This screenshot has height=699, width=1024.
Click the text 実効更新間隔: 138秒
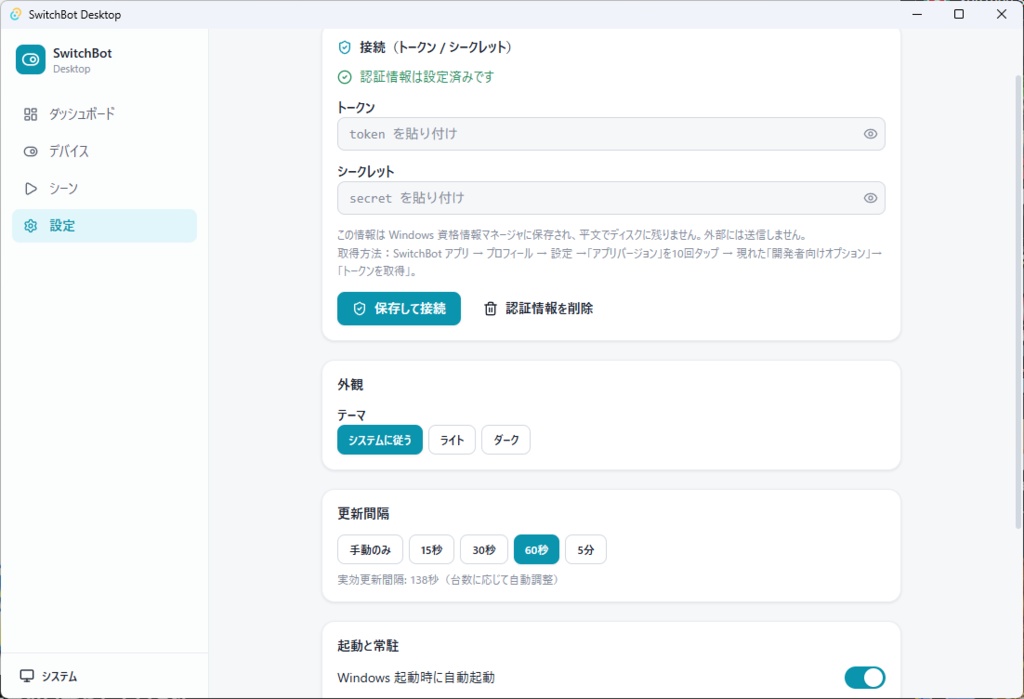click(388, 579)
